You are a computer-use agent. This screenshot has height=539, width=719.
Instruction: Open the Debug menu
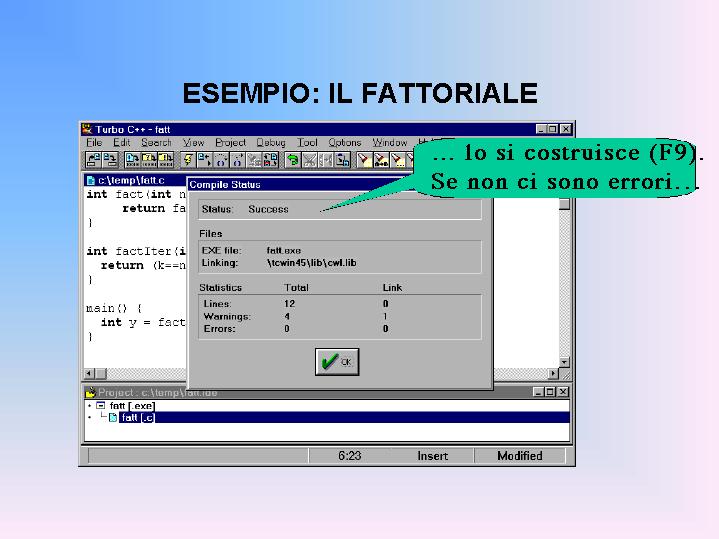tap(270, 143)
